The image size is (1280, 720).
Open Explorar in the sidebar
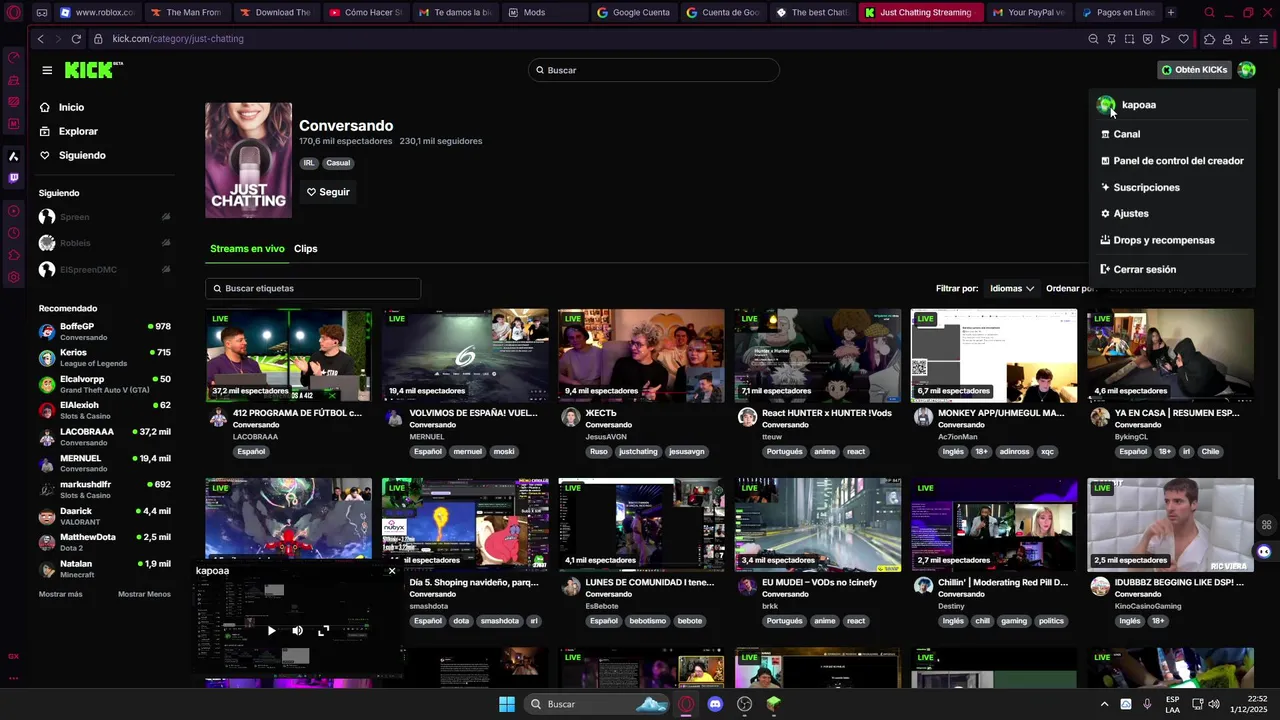point(78,131)
